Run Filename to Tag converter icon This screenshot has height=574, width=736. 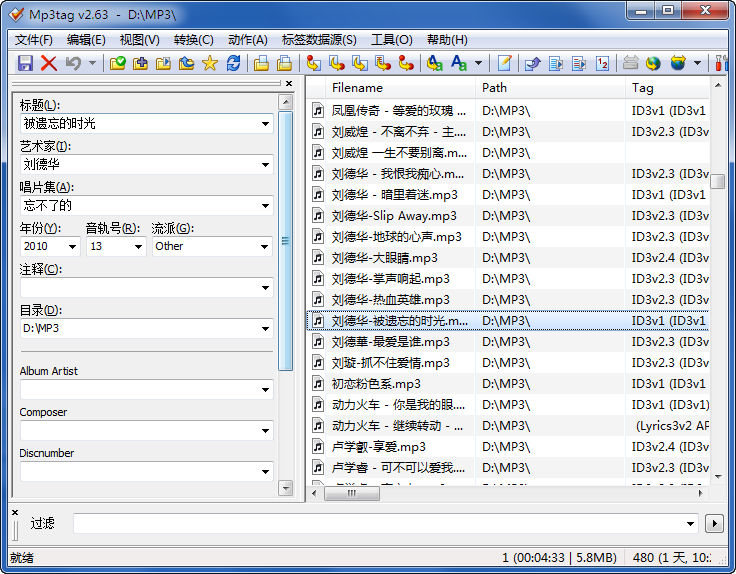point(337,62)
